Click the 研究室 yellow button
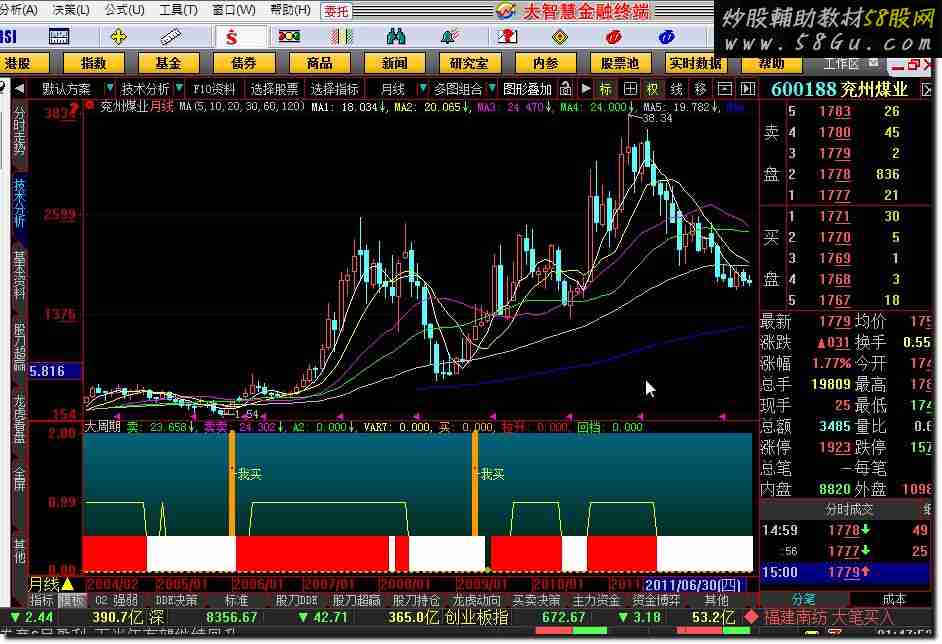The width and height of the screenshot is (942, 644). [470, 63]
